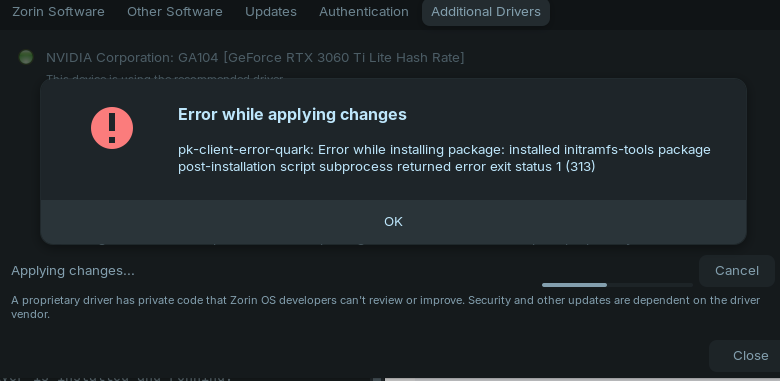Click the NVIDIA GA104 GeForce RTX 3060 Ti device entry

point(255,58)
